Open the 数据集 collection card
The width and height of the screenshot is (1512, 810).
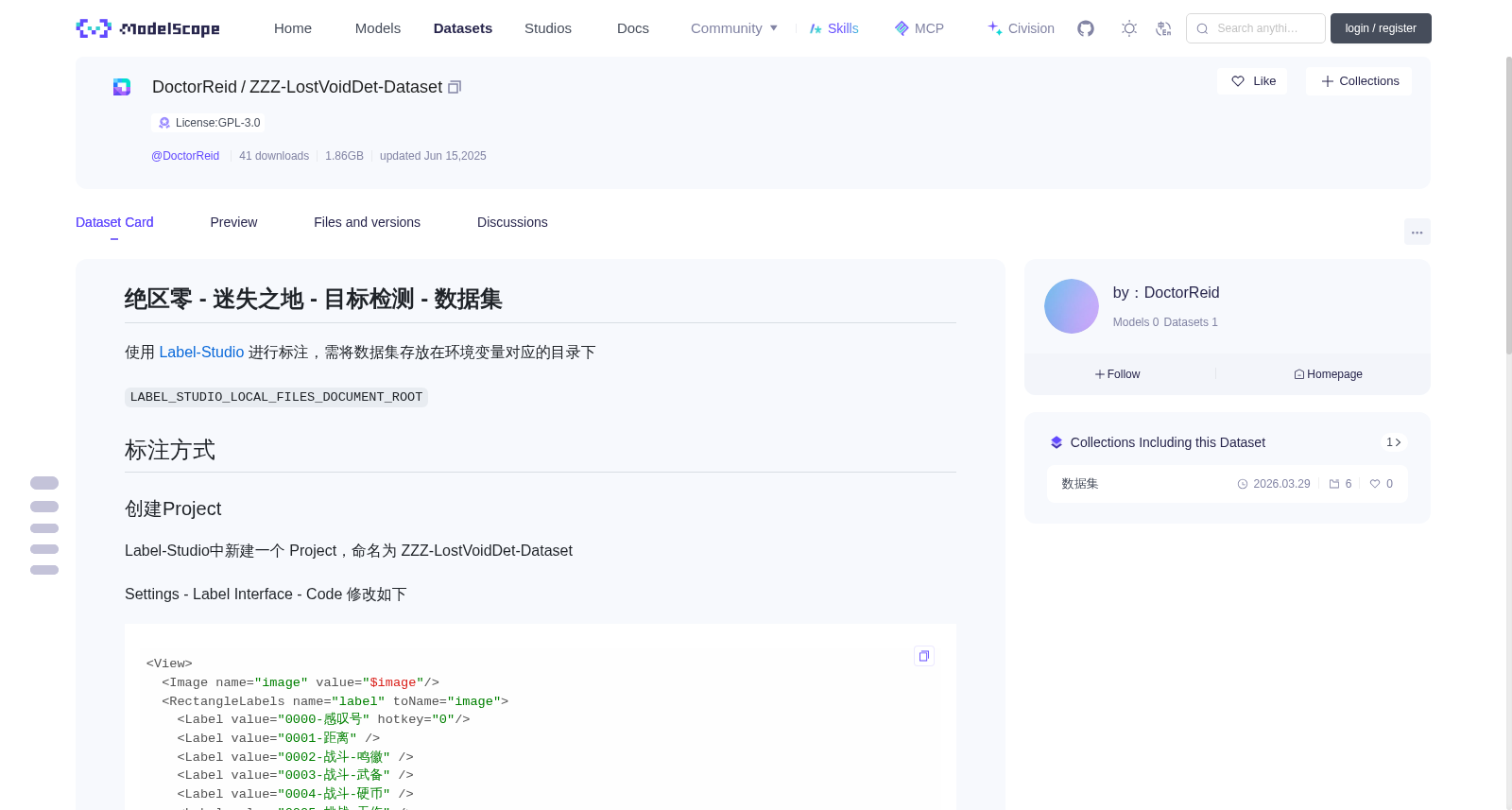click(1227, 484)
